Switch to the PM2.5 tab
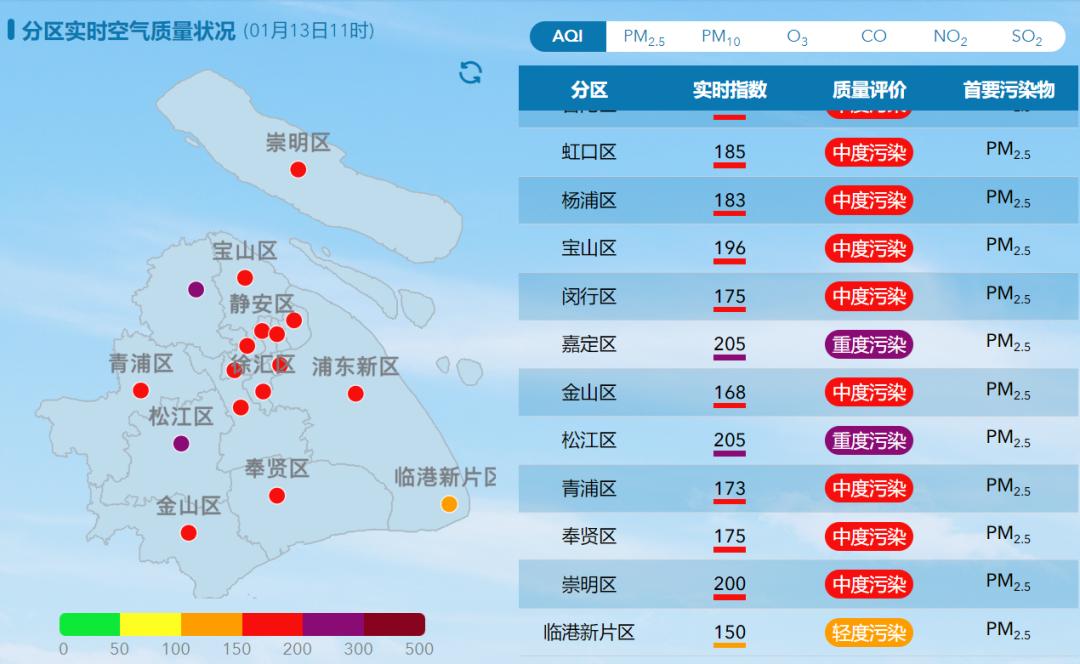Screen dimensions: 1080x664 (644, 37)
